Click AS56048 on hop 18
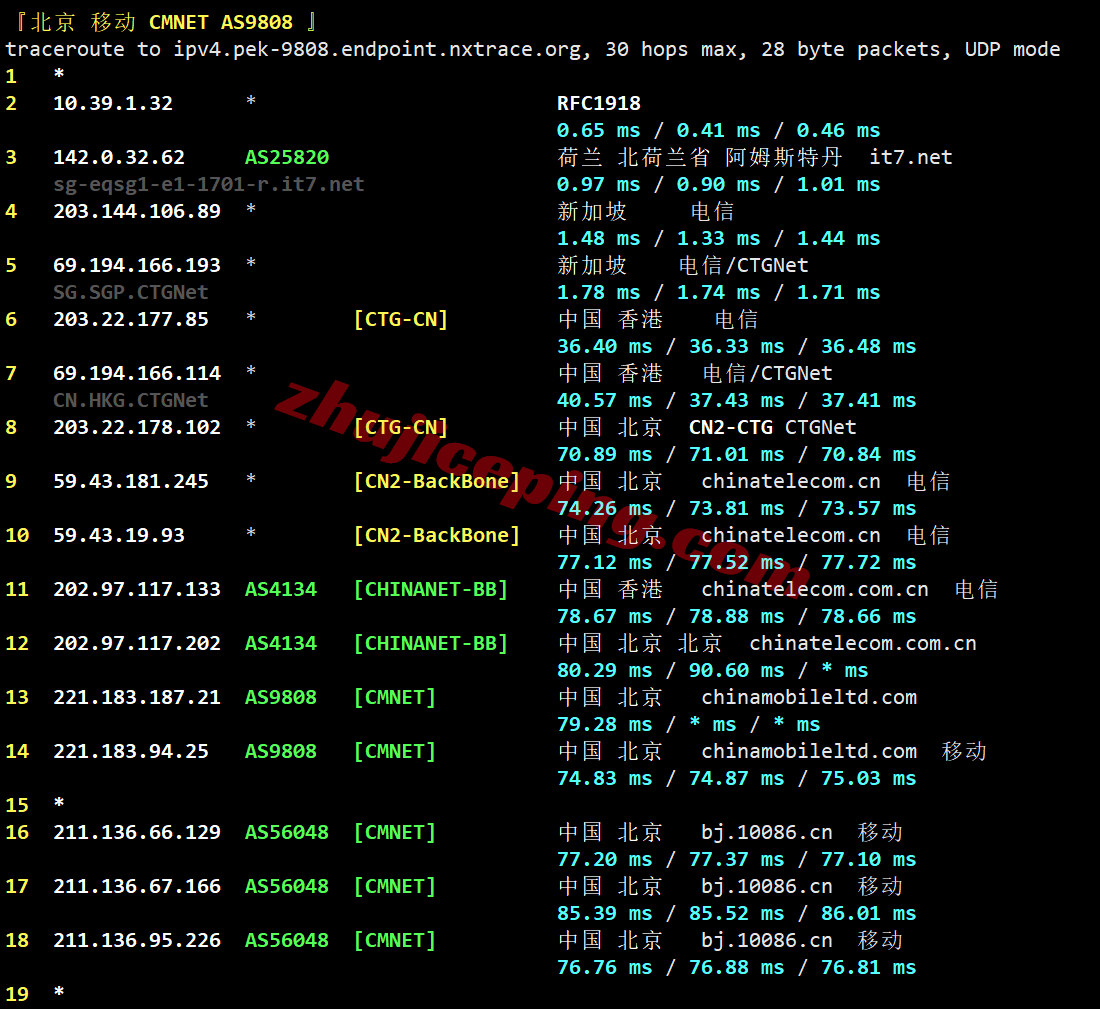The width and height of the screenshot is (1100, 1009). [287, 940]
